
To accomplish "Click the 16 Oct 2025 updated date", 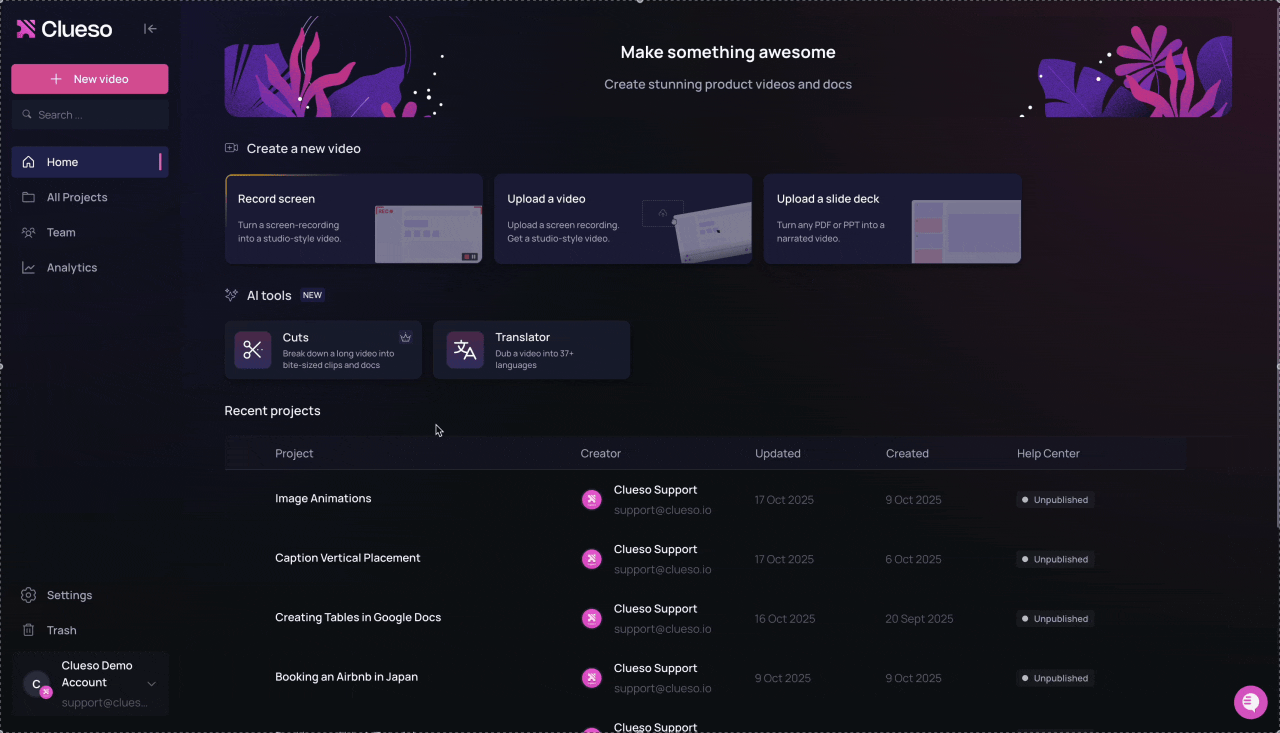I will pyautogui.click(x=785, y=619).
